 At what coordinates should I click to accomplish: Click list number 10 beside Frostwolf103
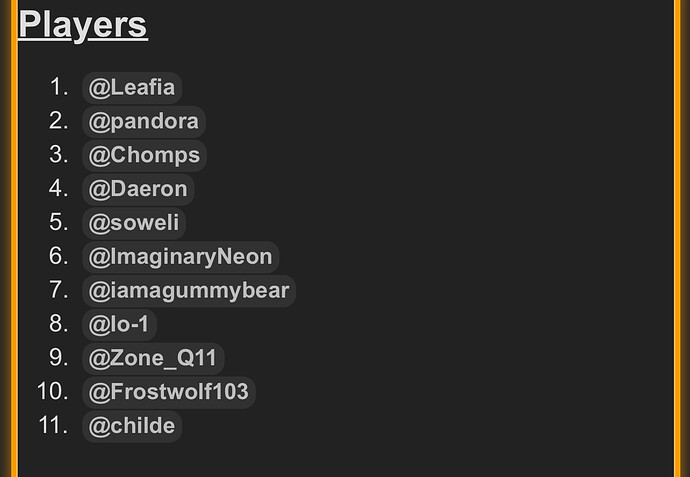click(53, 392)
